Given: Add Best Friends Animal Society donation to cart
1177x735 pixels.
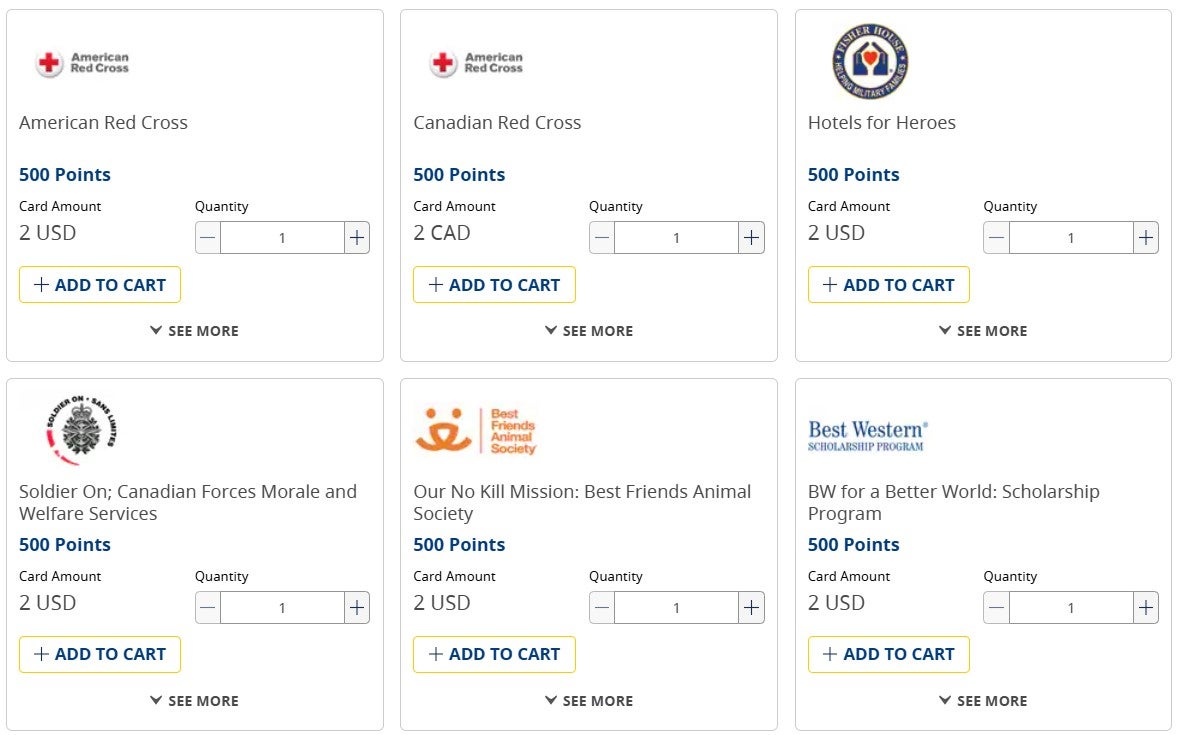Looking at the screenshot, I should [x=494, y=655].
